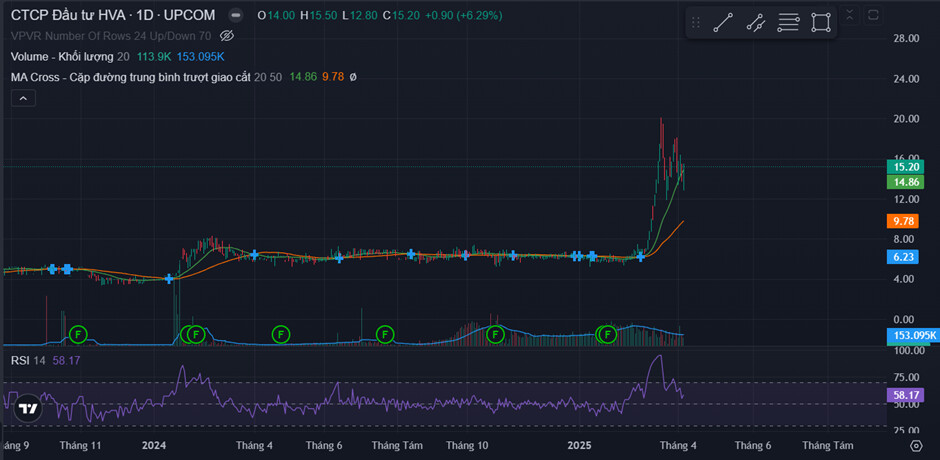
Task: Select the MA Cross indicator legend
Action: point(130,77)
